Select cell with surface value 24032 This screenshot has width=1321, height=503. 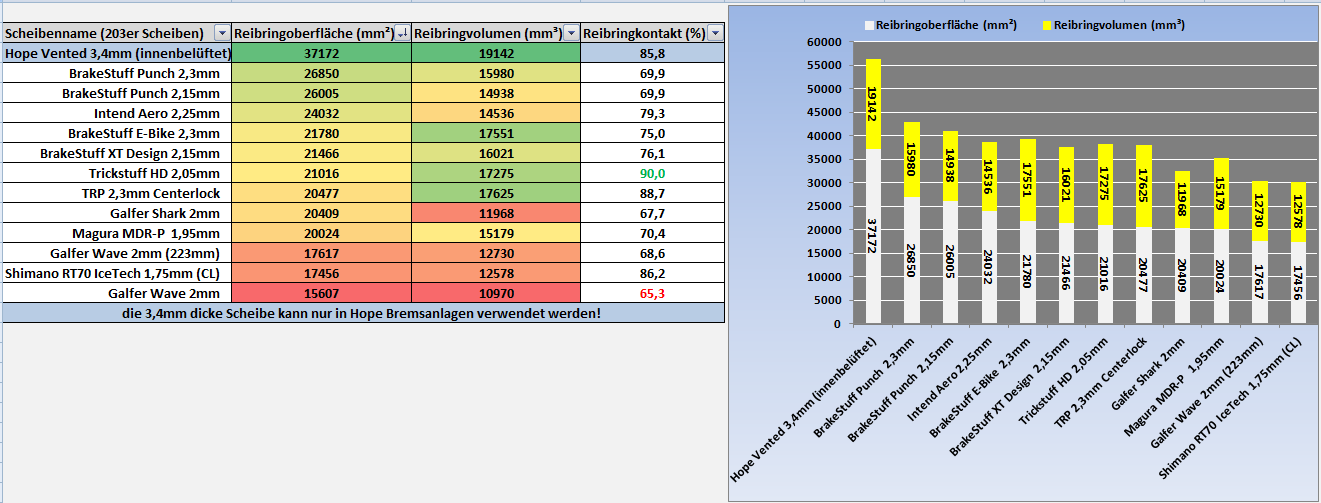[x=321, y=113]
